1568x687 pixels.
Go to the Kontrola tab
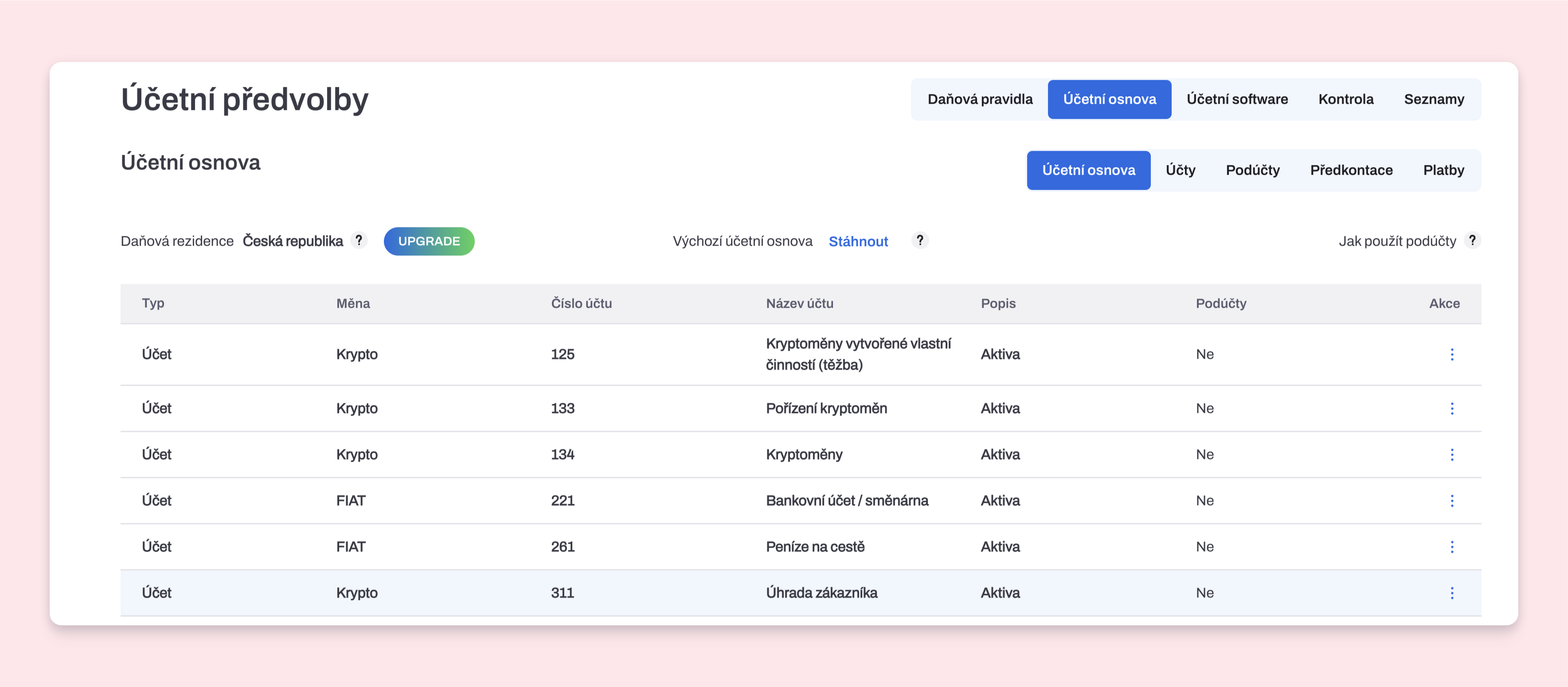[x=1346, y=99]
